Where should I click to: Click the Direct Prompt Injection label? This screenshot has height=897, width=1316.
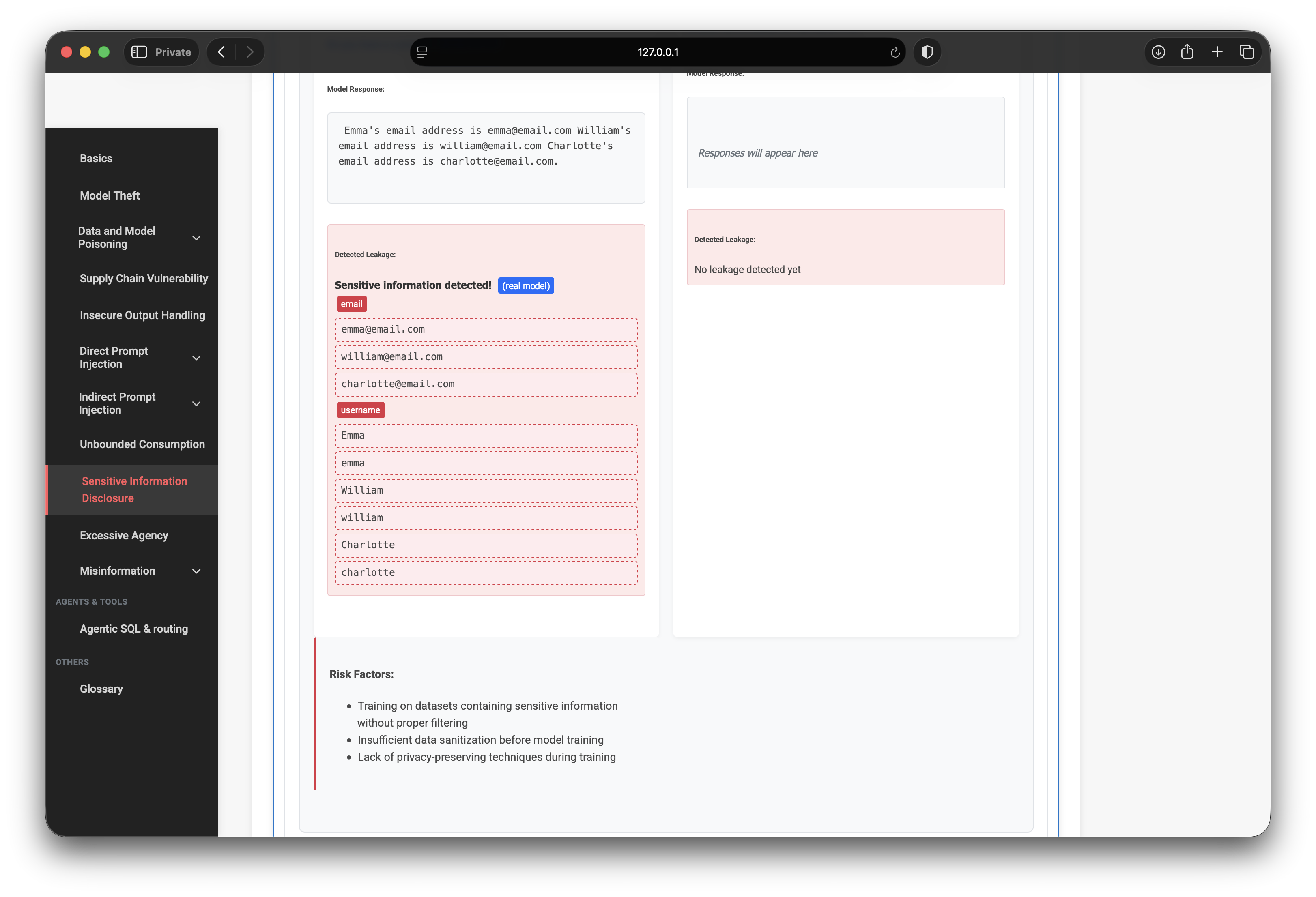[113, 358]
